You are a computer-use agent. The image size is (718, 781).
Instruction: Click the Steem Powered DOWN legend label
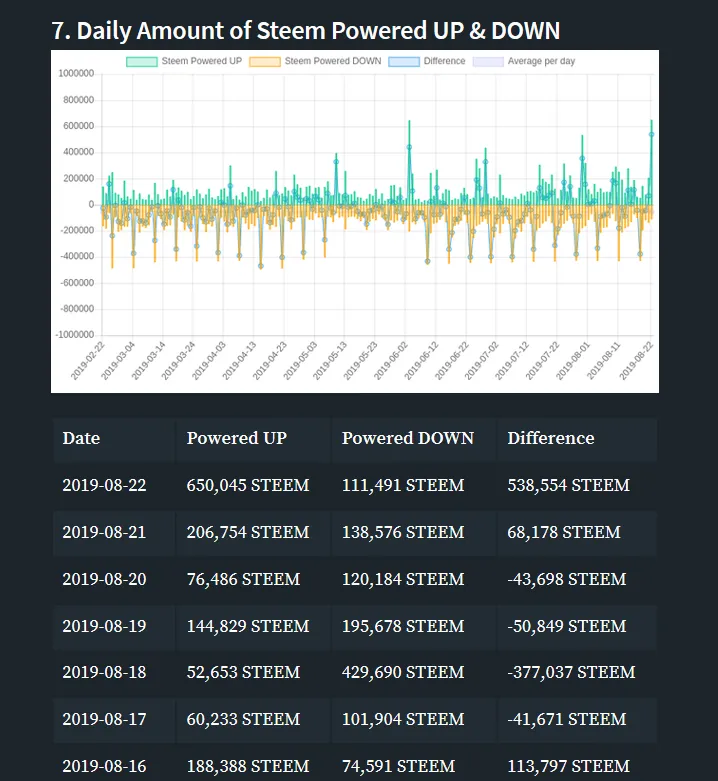(x=333, y=61)
